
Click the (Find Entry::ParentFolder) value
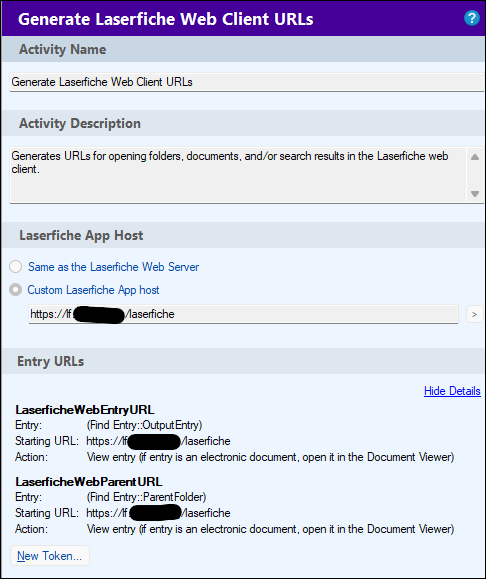tap(146, 497)
